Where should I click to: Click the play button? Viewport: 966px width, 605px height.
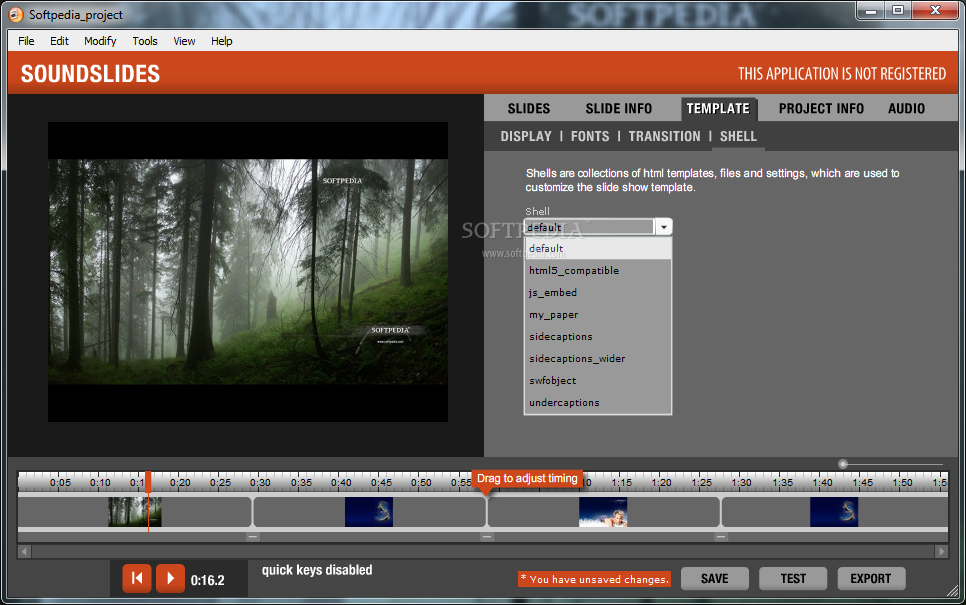click(170, 579)
